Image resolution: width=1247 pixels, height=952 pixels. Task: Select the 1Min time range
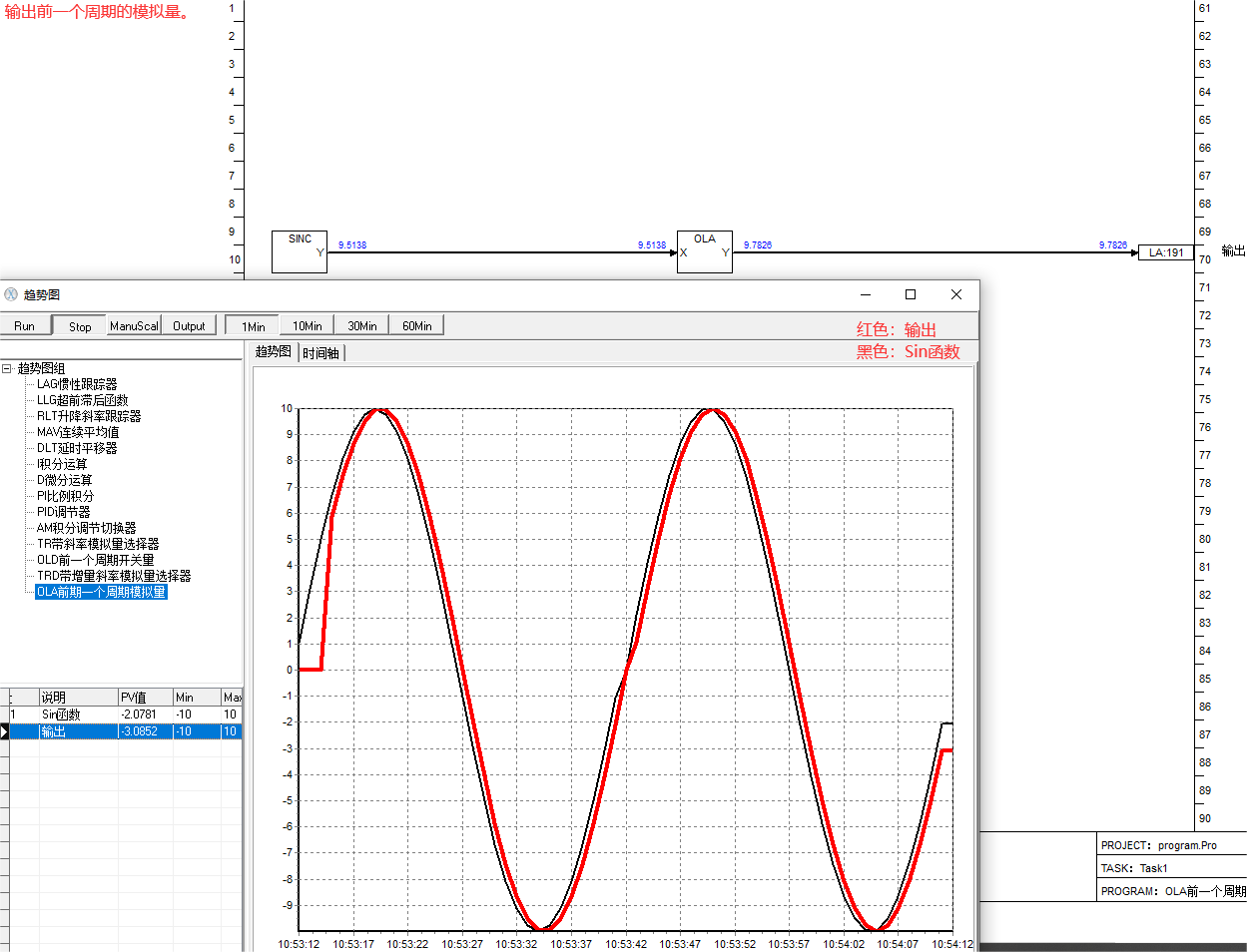tap(253, 326)
